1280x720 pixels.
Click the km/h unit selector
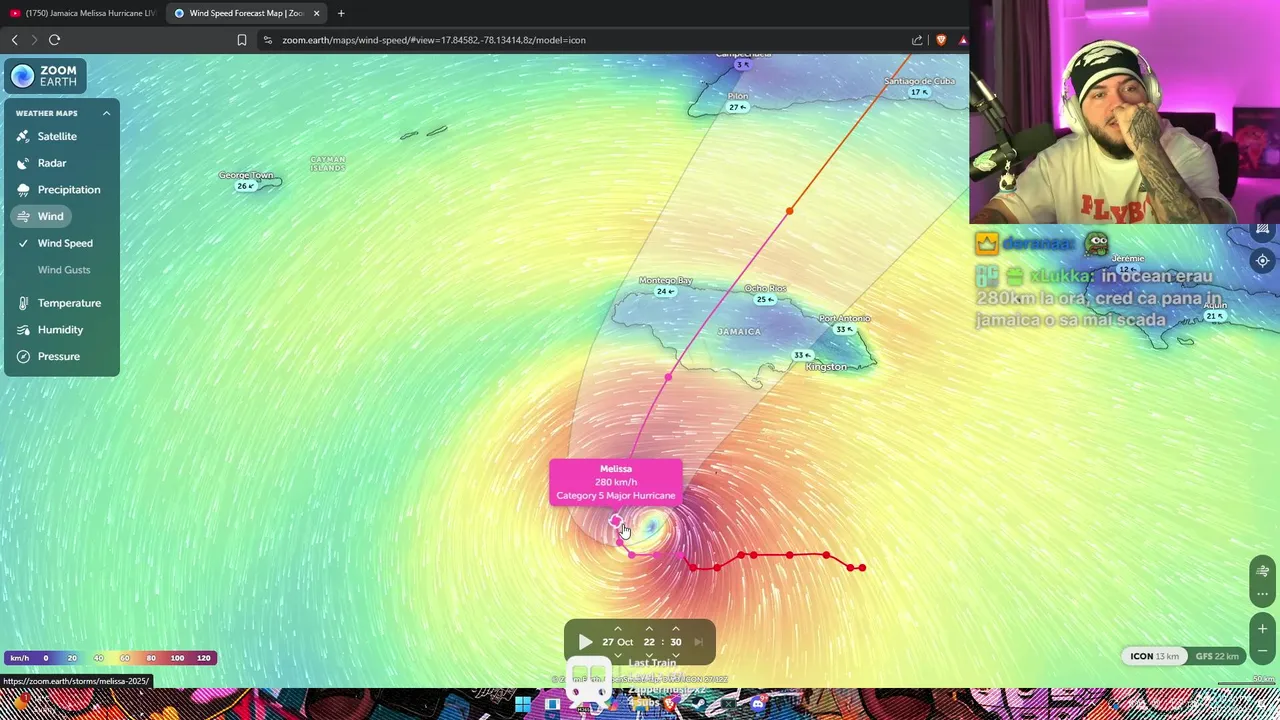pos(19,658)
